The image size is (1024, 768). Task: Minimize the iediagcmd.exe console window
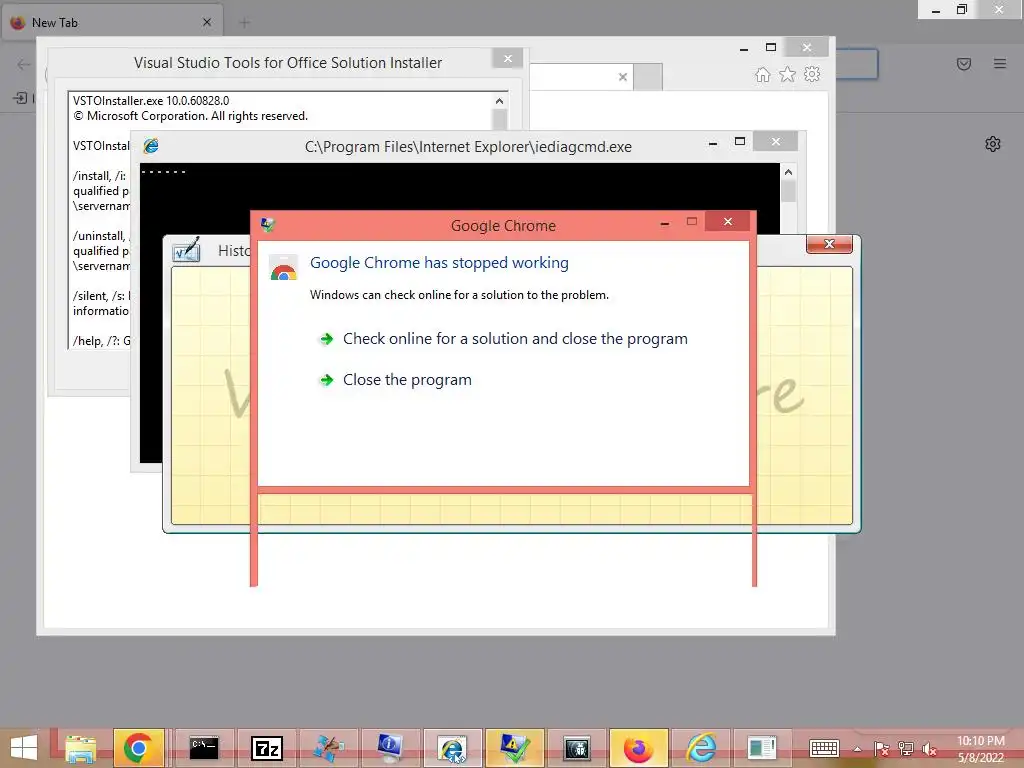coord(713,142)
